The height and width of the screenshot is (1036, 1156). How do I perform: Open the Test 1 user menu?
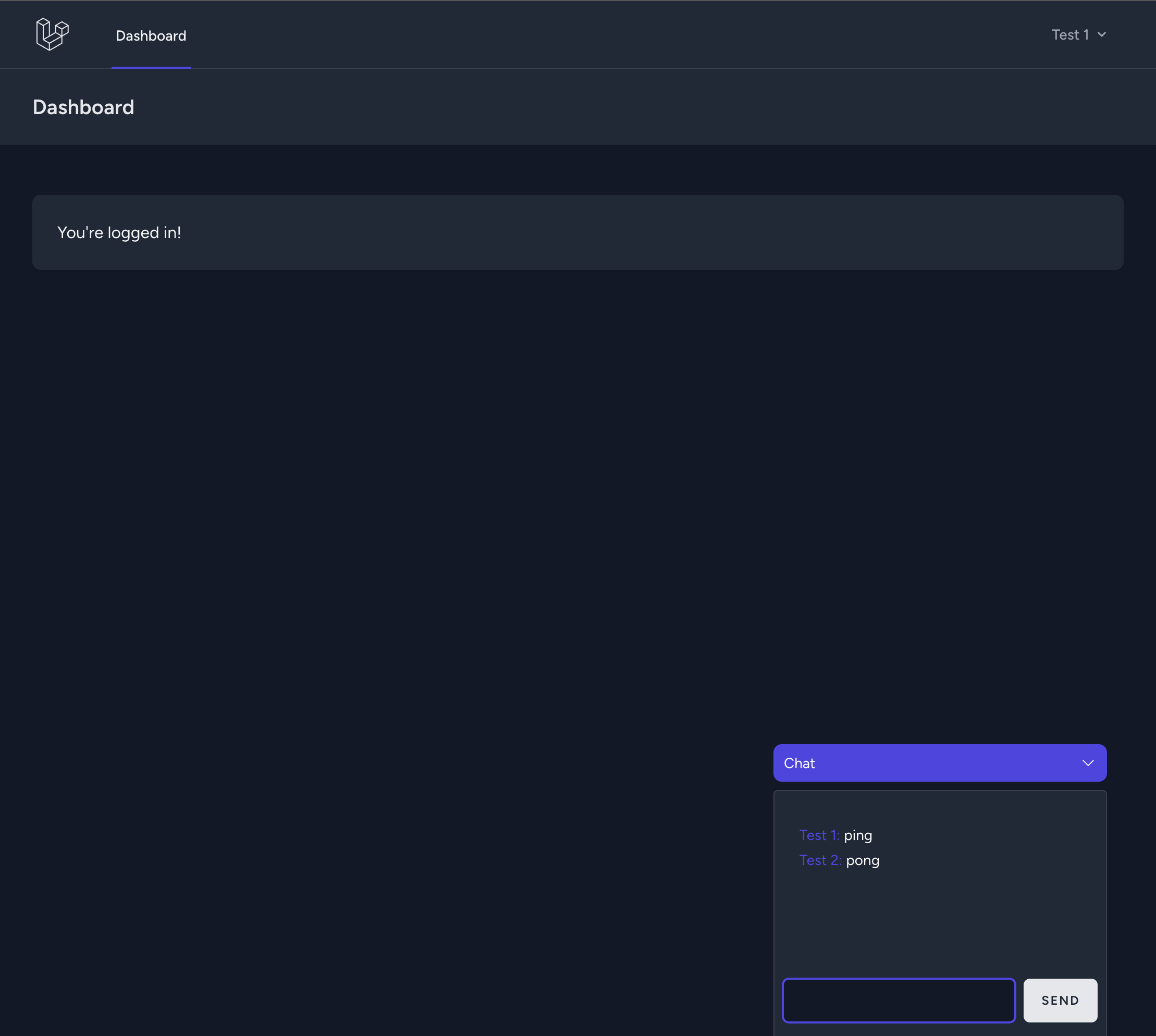1070,35
